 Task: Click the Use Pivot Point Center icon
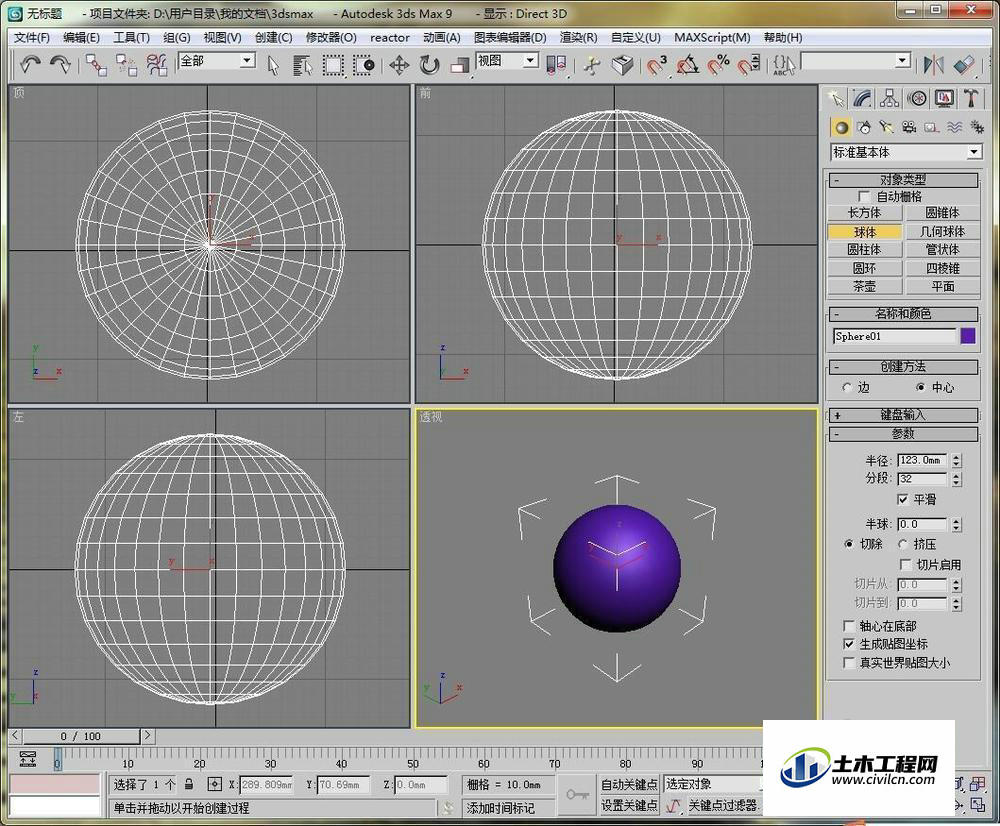coord(556,65)
